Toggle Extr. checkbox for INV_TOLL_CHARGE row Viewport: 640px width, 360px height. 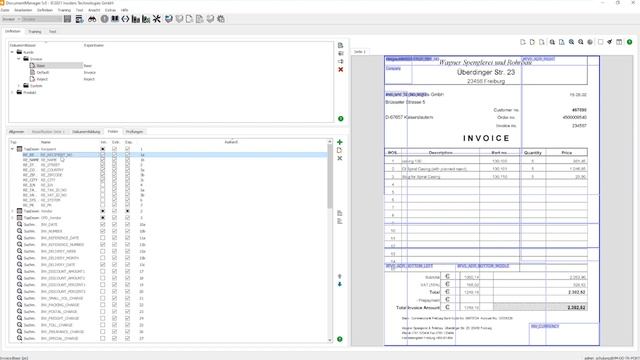click(x=115, y=325)
